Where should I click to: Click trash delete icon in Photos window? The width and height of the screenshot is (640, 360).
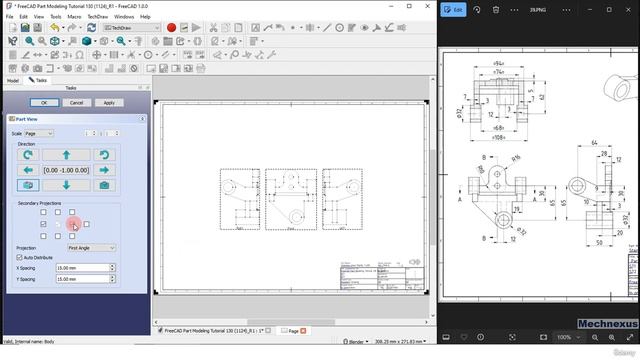coord(496,10)
